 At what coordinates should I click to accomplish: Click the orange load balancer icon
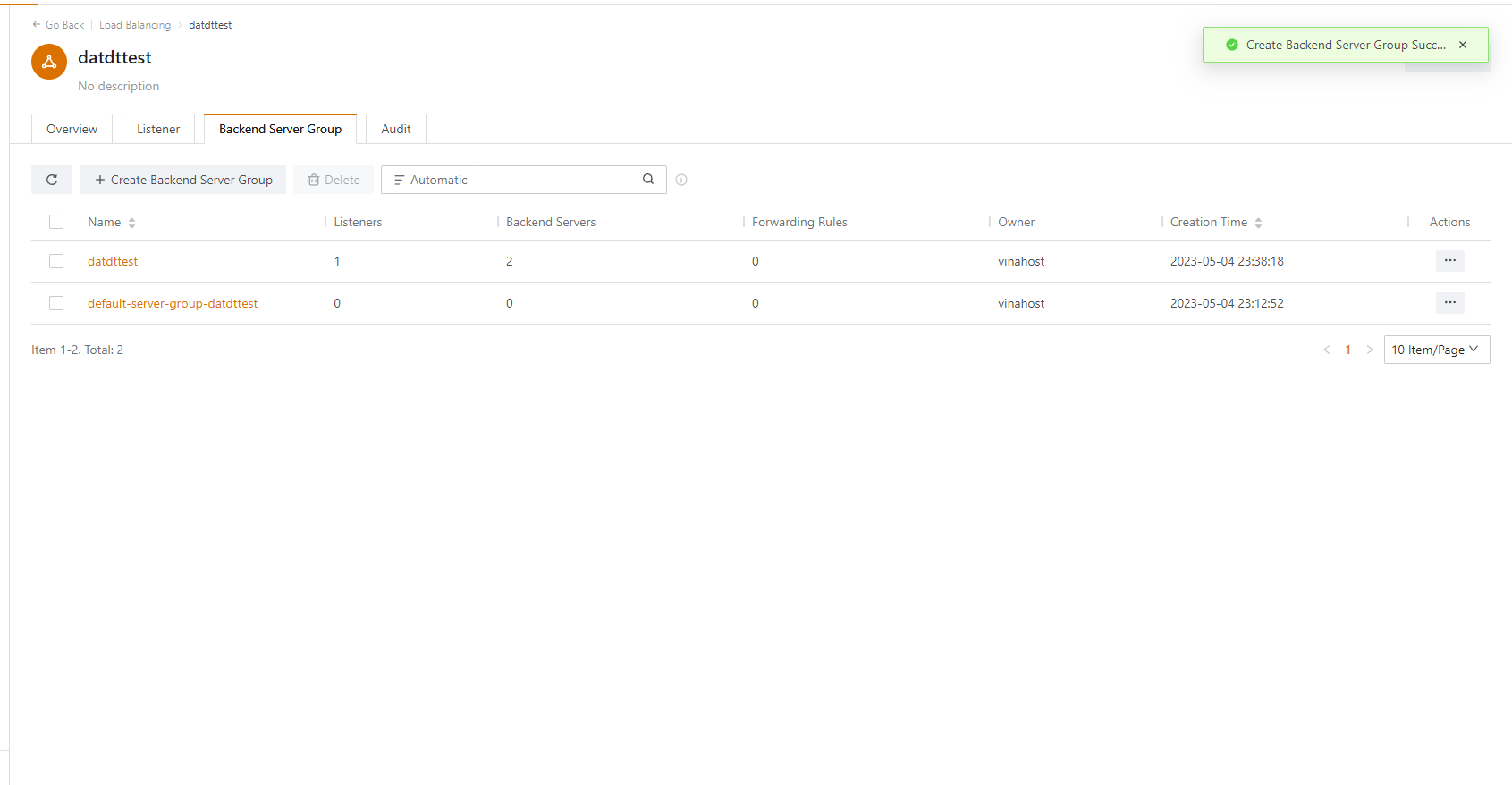pos(49,62)
